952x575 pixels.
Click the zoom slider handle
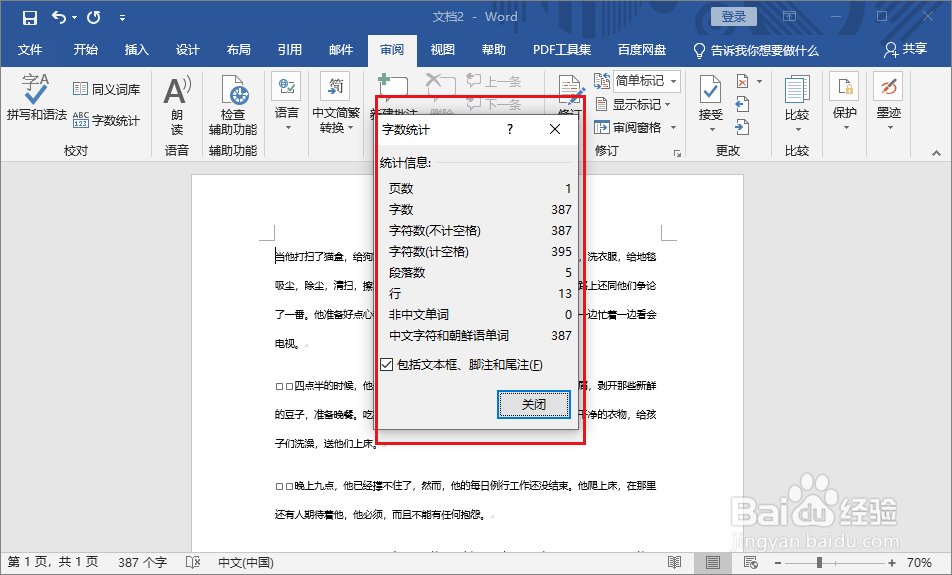point(819,562)
